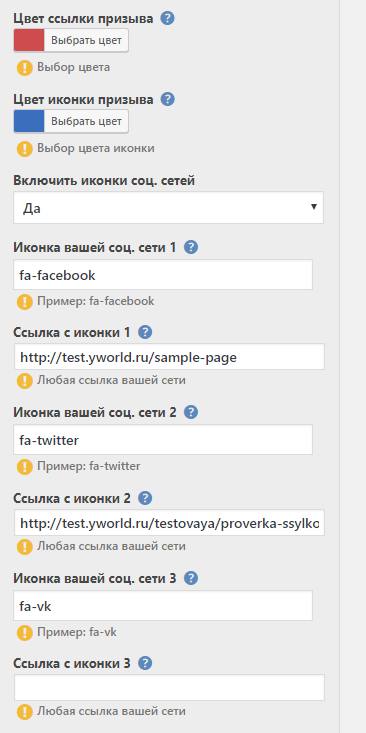Click the dropdown arrow next to Да

tap(314, 207)
